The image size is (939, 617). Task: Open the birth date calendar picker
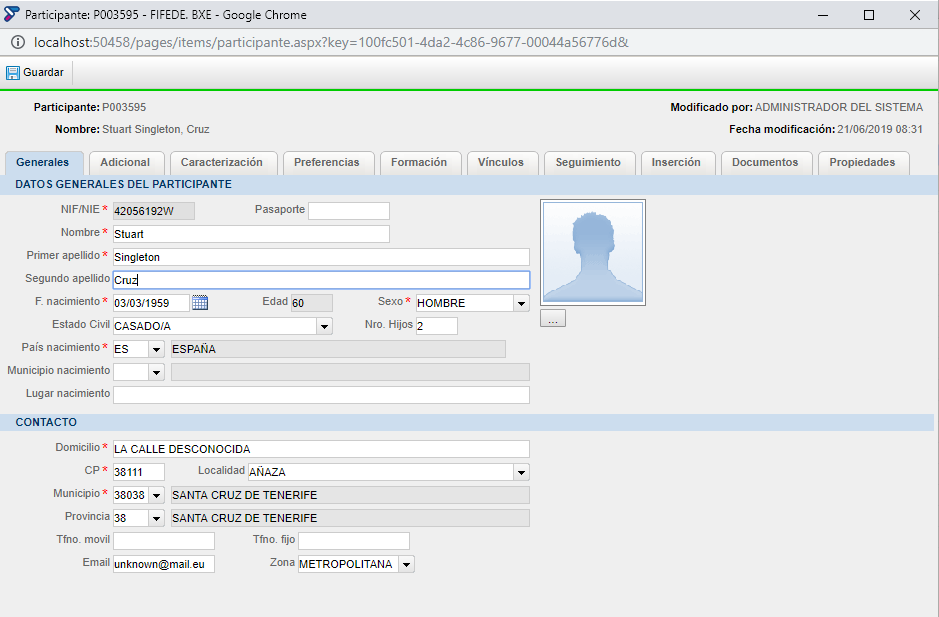point(200,303)
